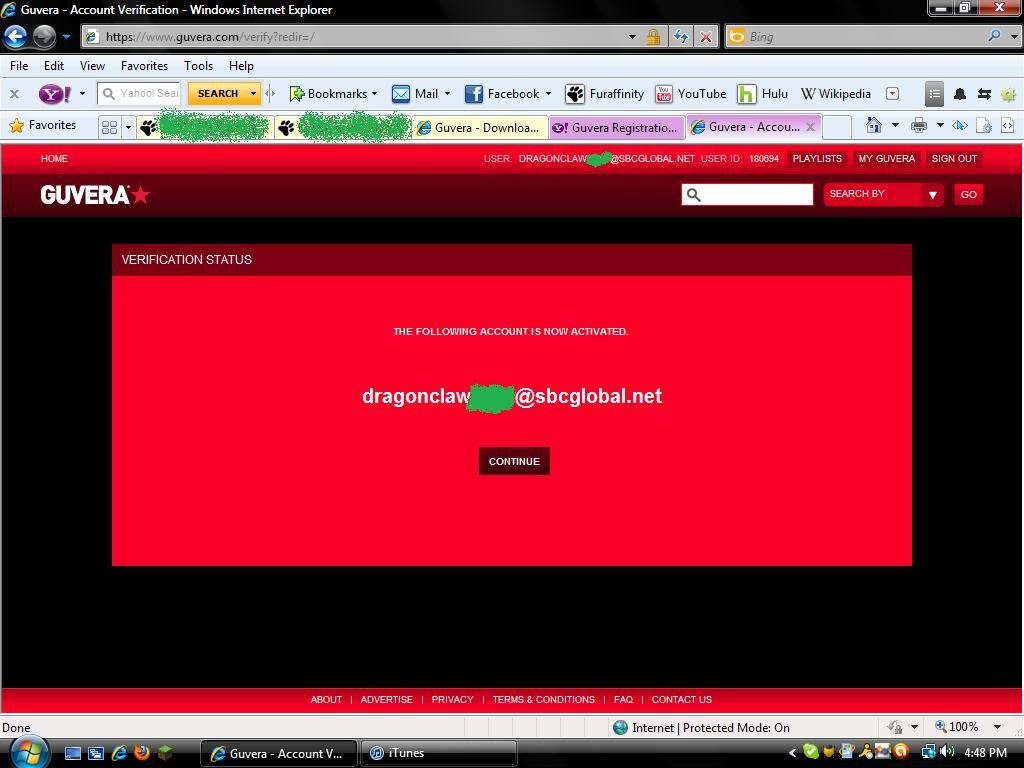Open MY GUVERA page
The width and height of the screenshot is (1024, 768).
[x=886, y=159]
